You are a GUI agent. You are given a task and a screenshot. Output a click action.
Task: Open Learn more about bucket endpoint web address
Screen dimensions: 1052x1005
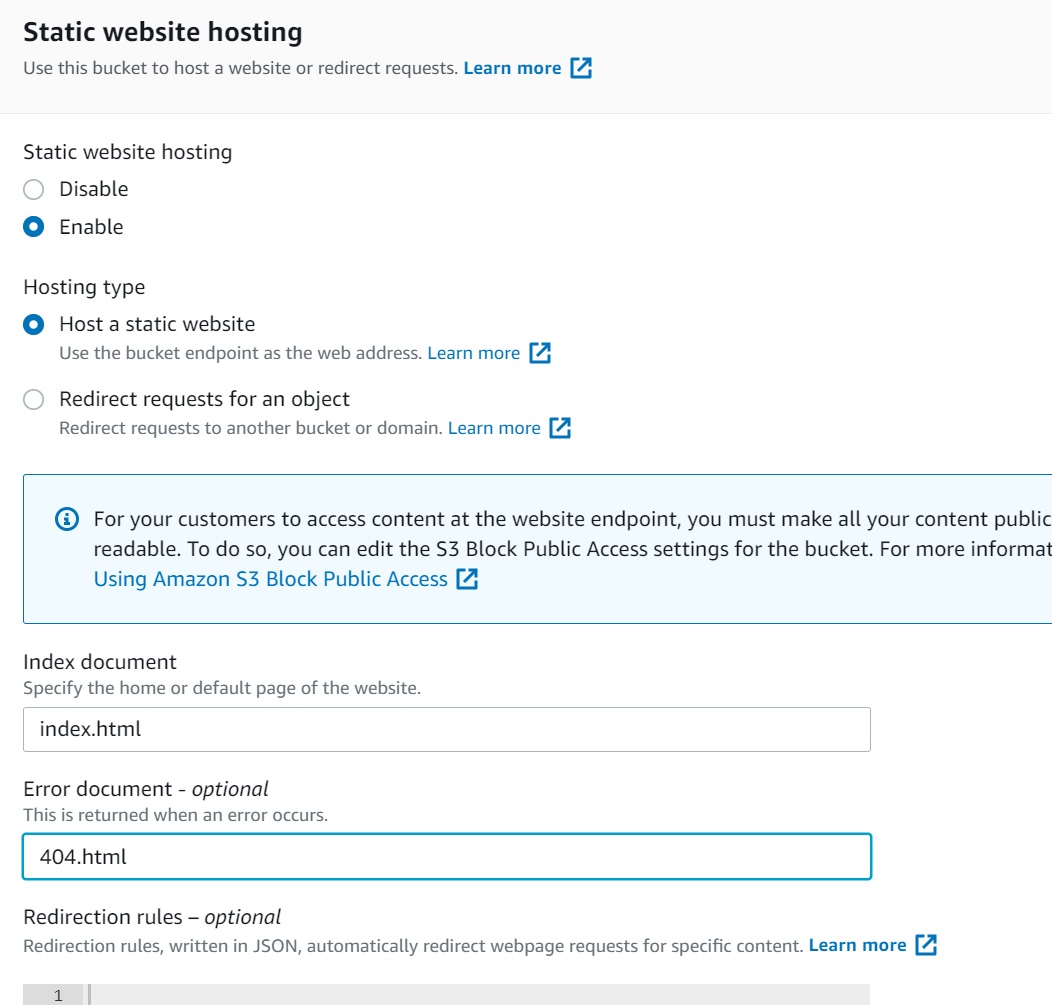(473, 353)
